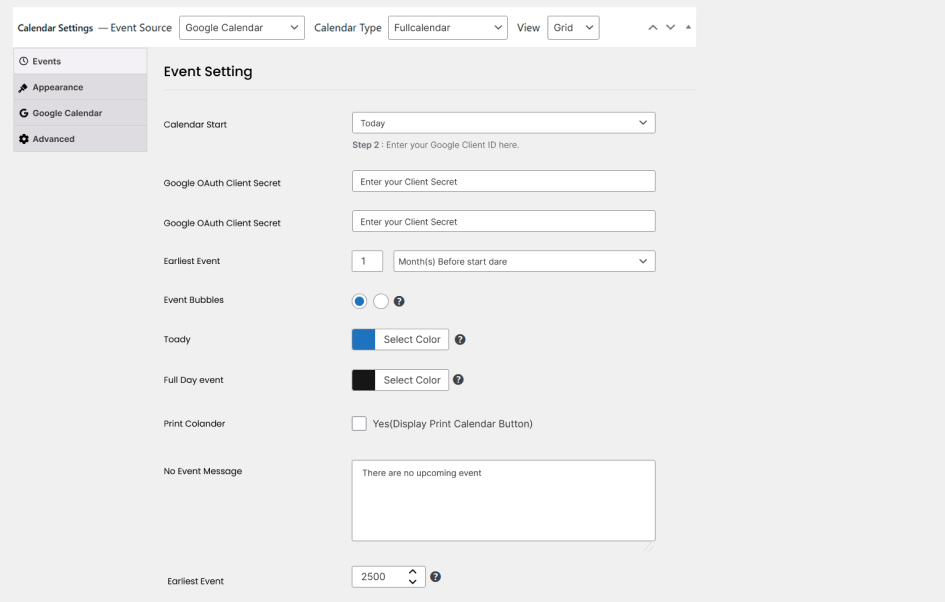Screen dimensions: 945x602
Task: Open the Google Calendar sidebar tab
Action: coord(66,113)
